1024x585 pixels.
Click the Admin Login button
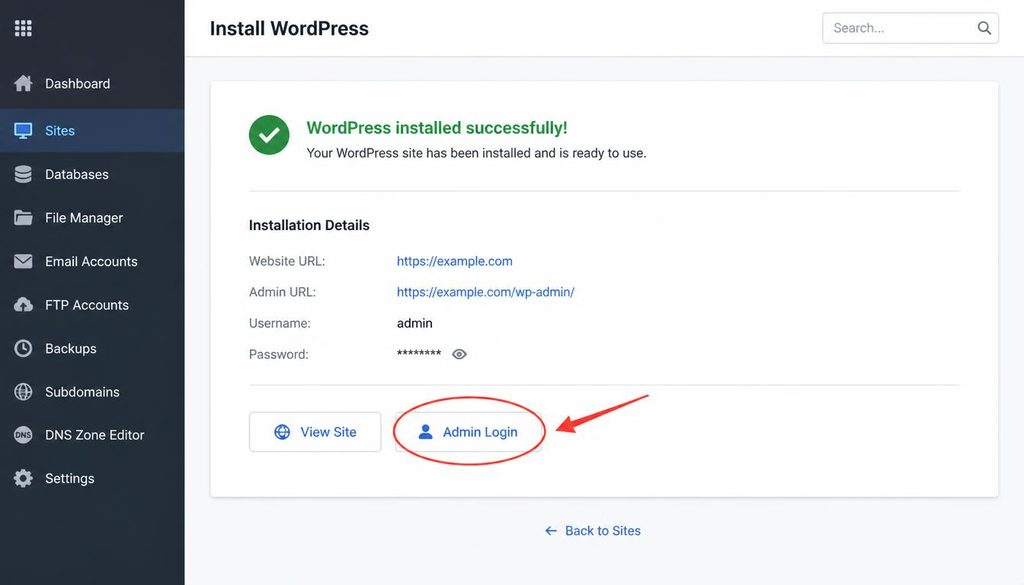point(468,432)
